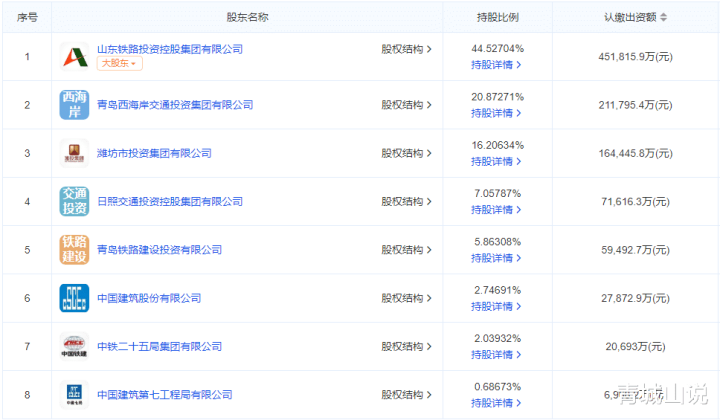This screenshot has height=420, width=720.
Task: Expand the 大股东 tag dropdown
Action: [119, 63]
